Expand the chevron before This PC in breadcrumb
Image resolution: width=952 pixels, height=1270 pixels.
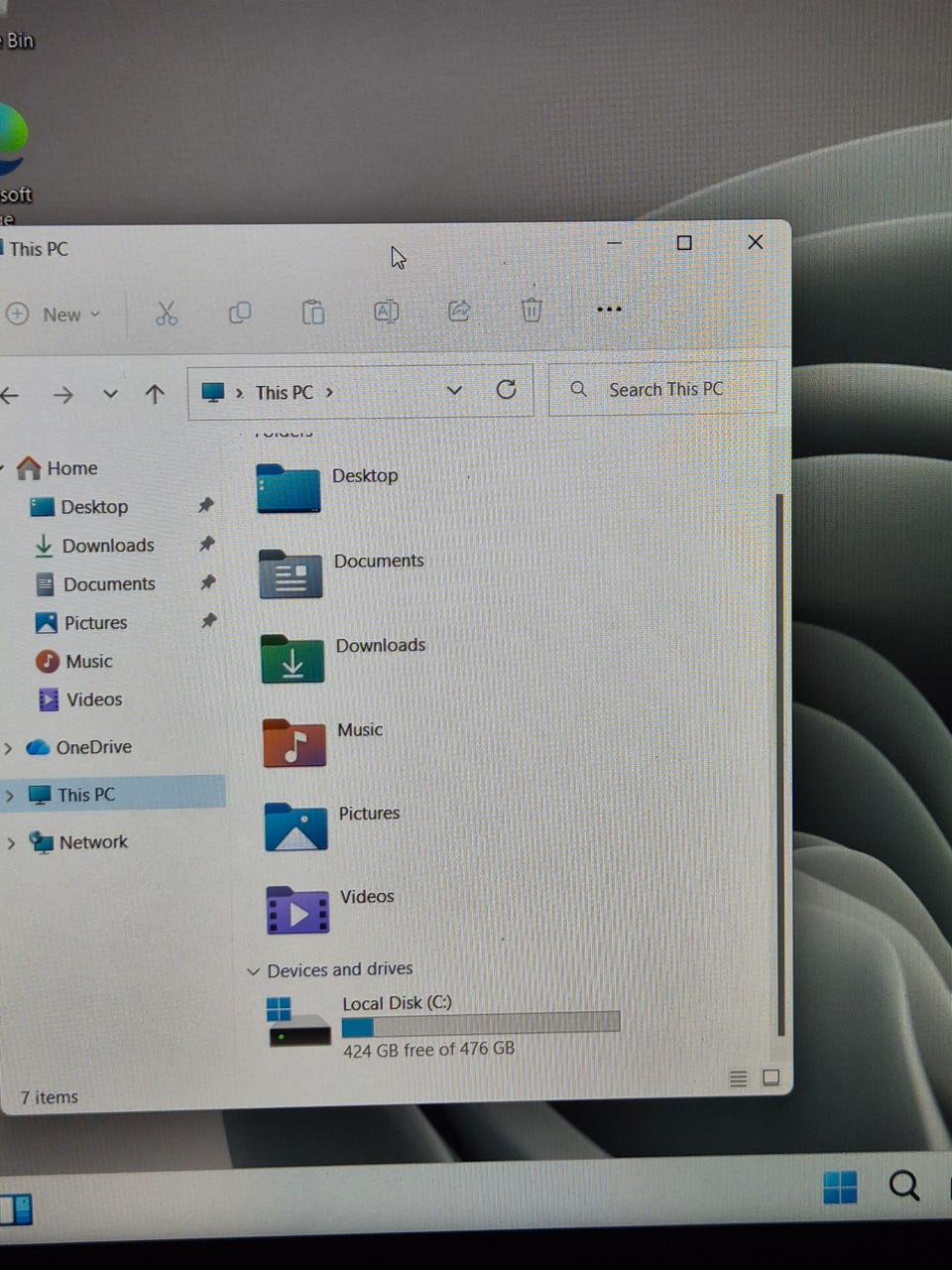pos(240,393)
